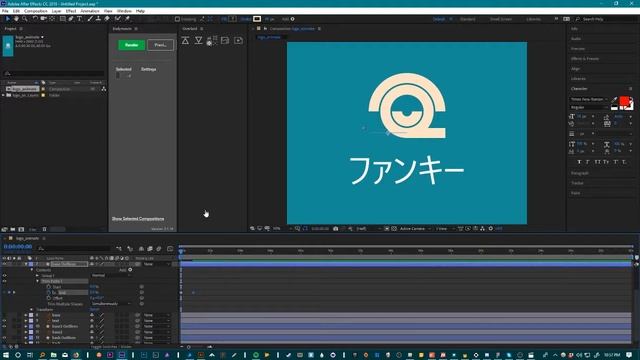Select the Clone Stamp tool
The width and height of the screenshot is (640, 360).
(98, 19)
